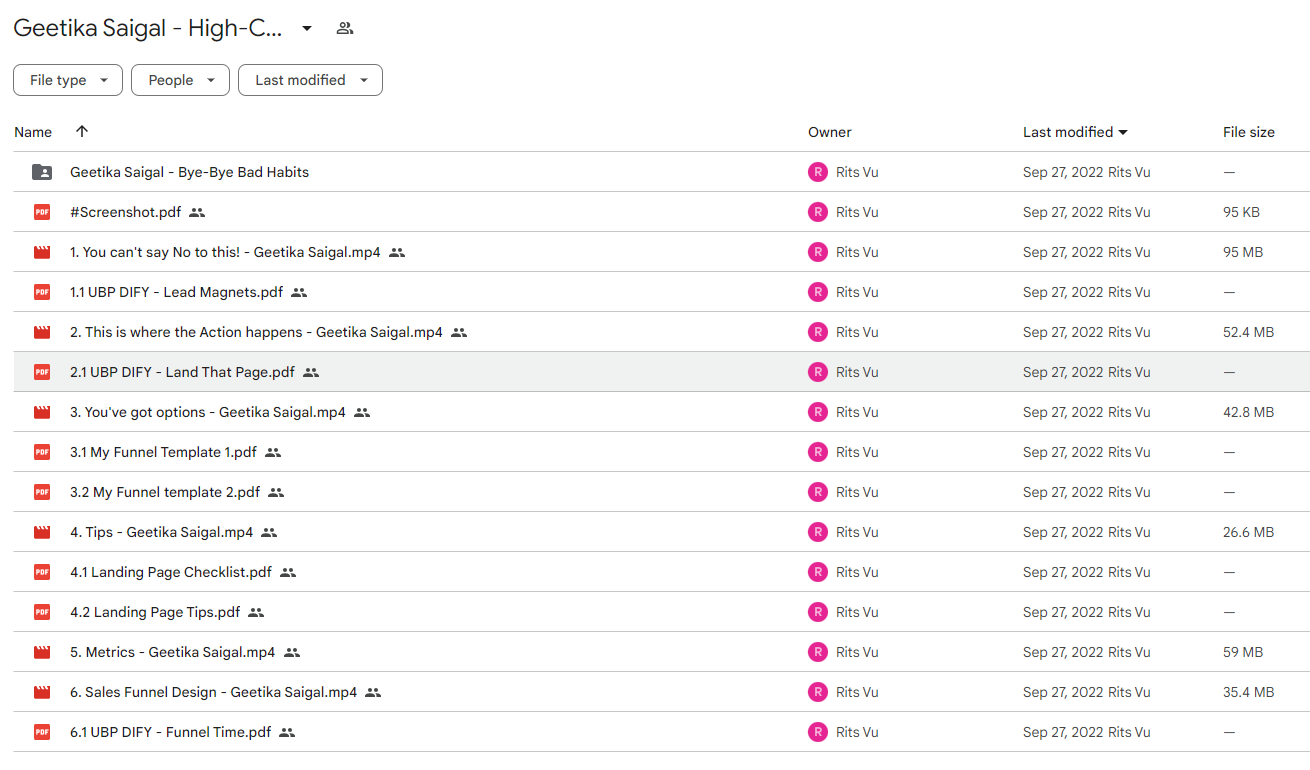The height and width of the screenshot is (770, 1310).
Task: Click shared icon next to 4. Tips file
Action: 269,532
